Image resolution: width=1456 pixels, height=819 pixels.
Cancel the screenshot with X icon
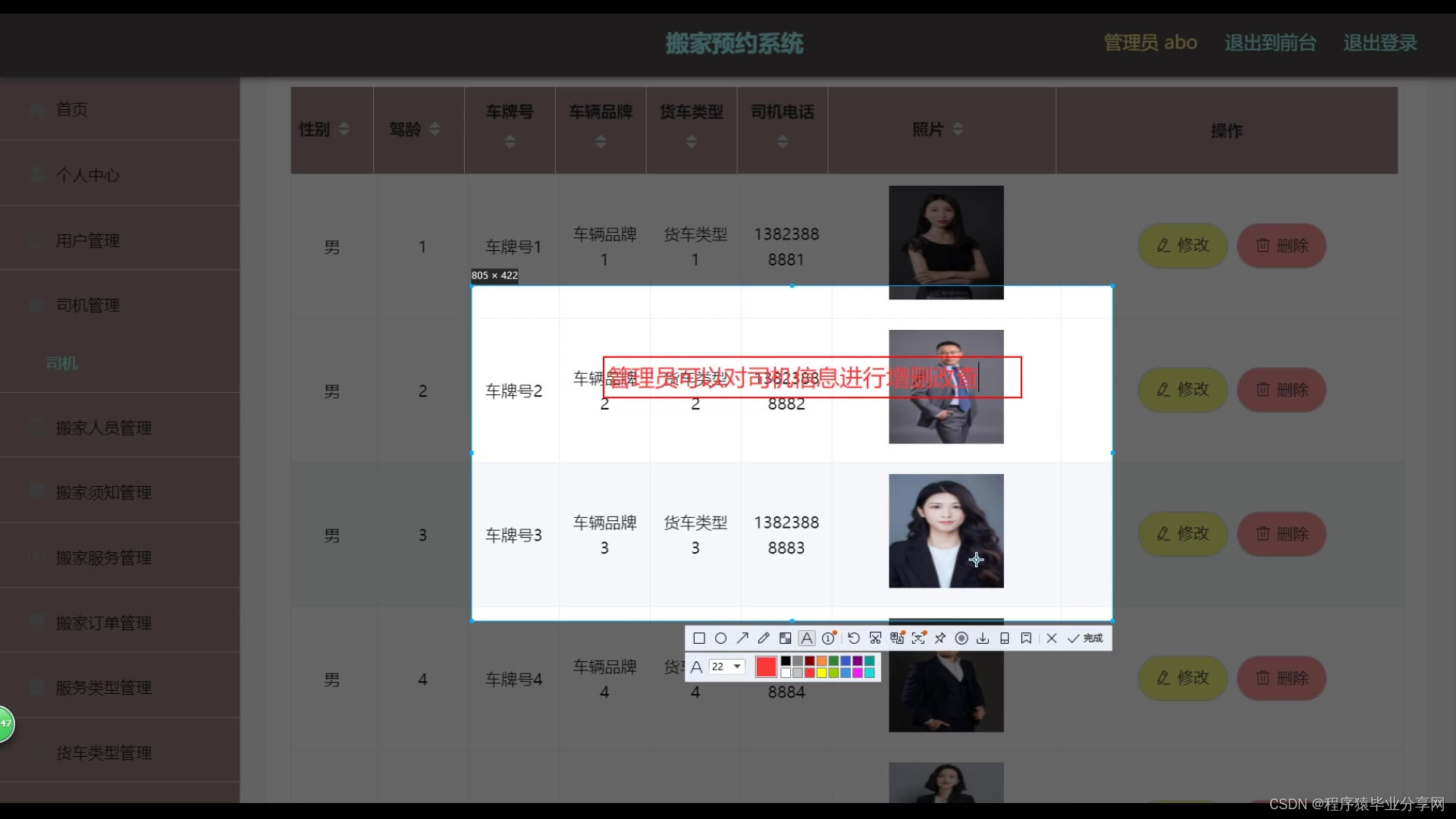pos(1051,639)
